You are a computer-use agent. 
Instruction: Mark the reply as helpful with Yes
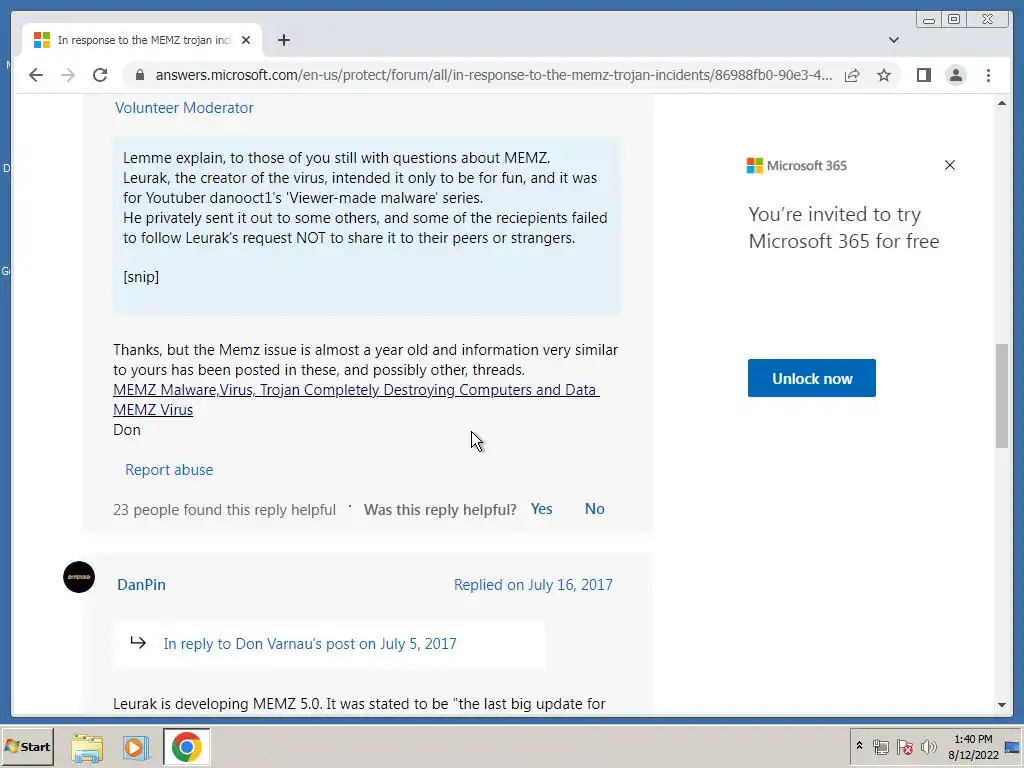[541, 509]
